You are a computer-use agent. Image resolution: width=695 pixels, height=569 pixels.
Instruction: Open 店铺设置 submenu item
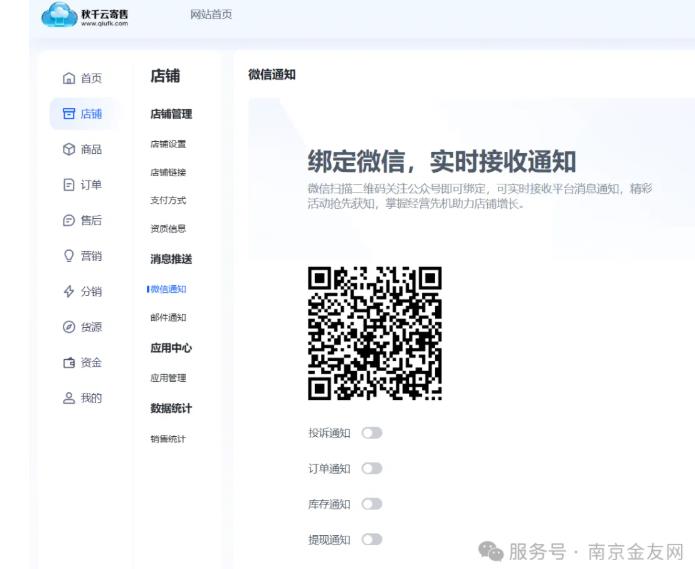[168, 144]
